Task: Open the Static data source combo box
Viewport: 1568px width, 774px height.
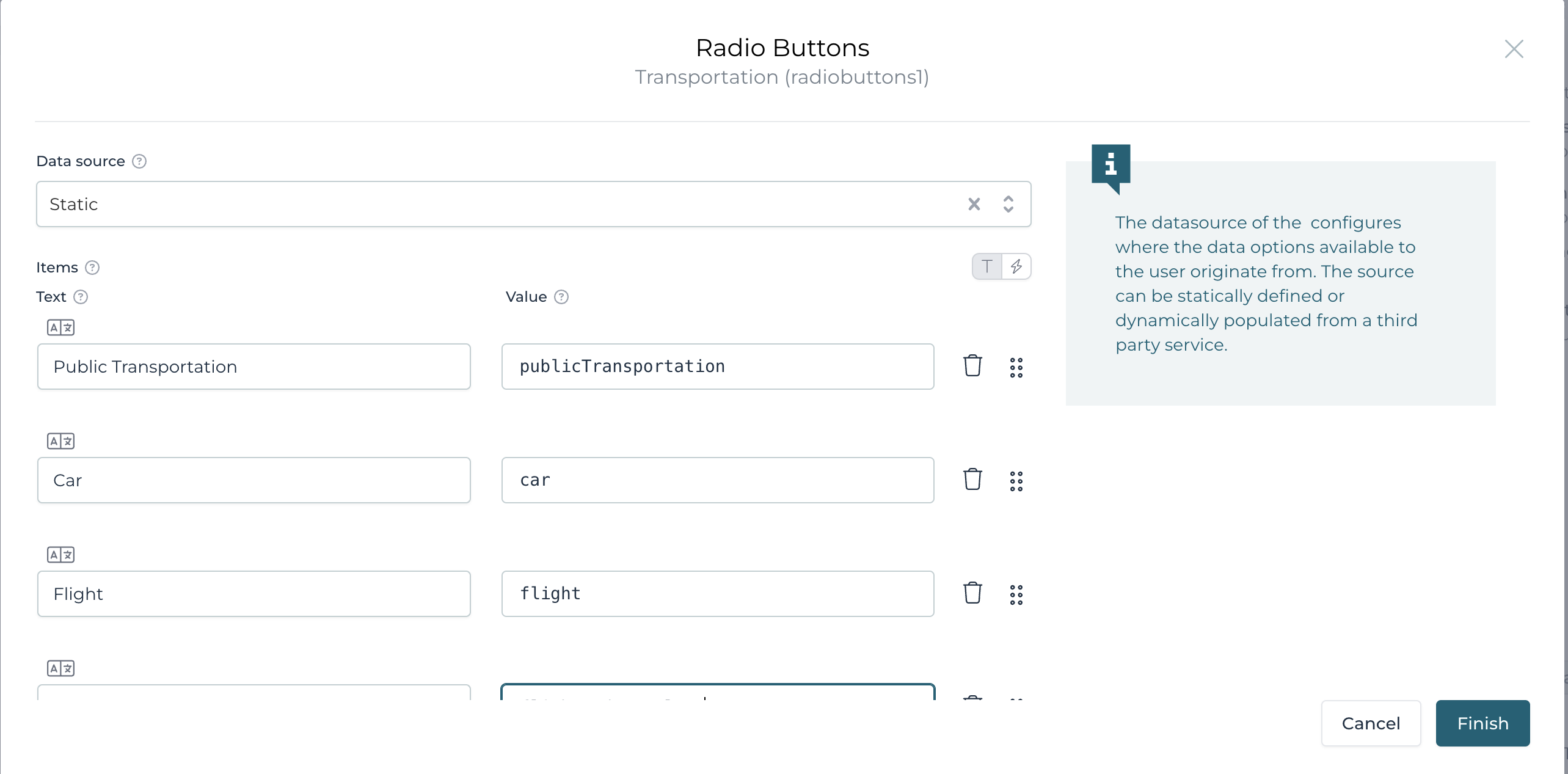Action: point(489,204)
